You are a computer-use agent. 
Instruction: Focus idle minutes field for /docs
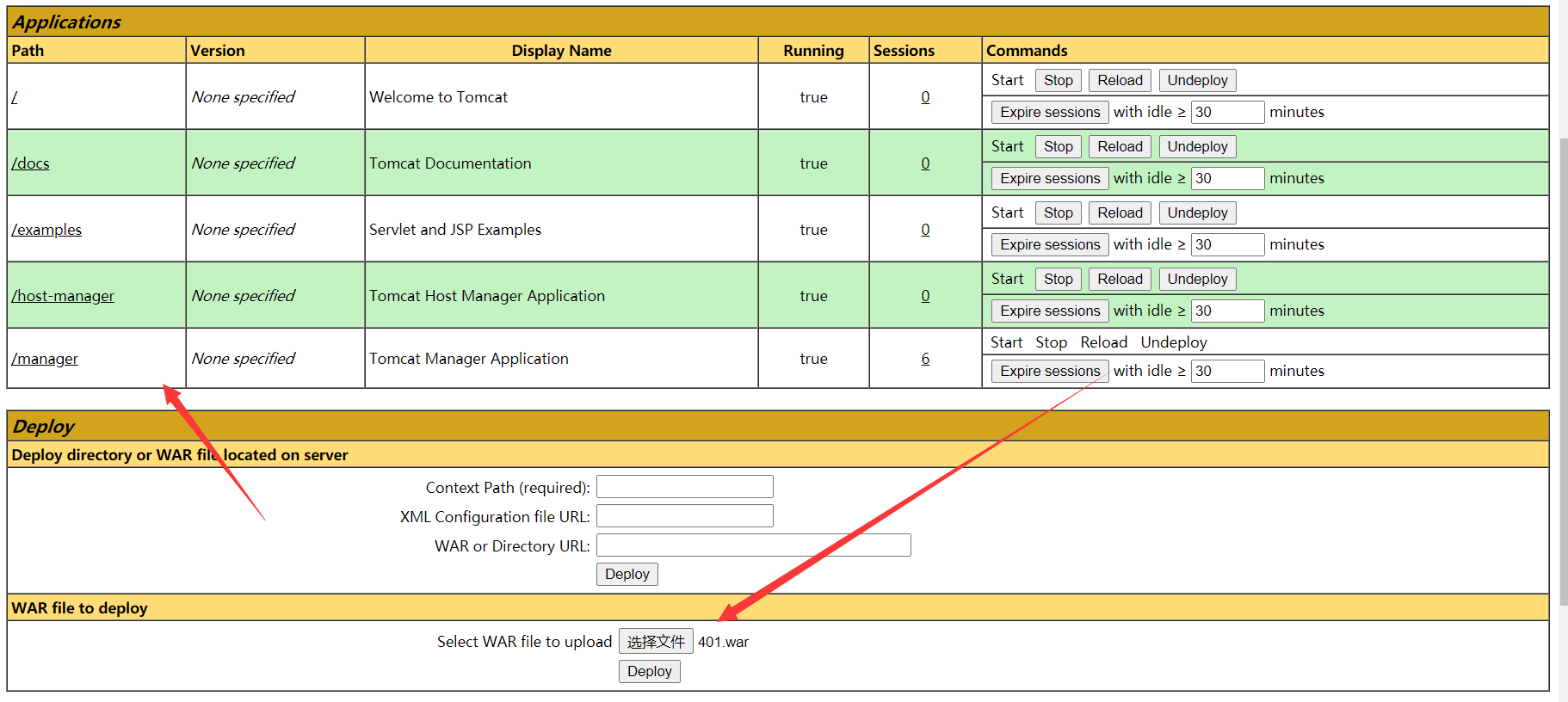(x=1227, y=178)
